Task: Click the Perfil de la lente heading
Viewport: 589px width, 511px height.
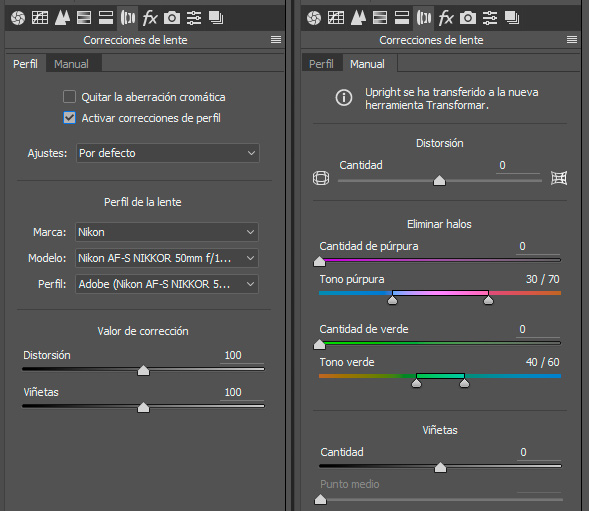Action: click(143, 202)
